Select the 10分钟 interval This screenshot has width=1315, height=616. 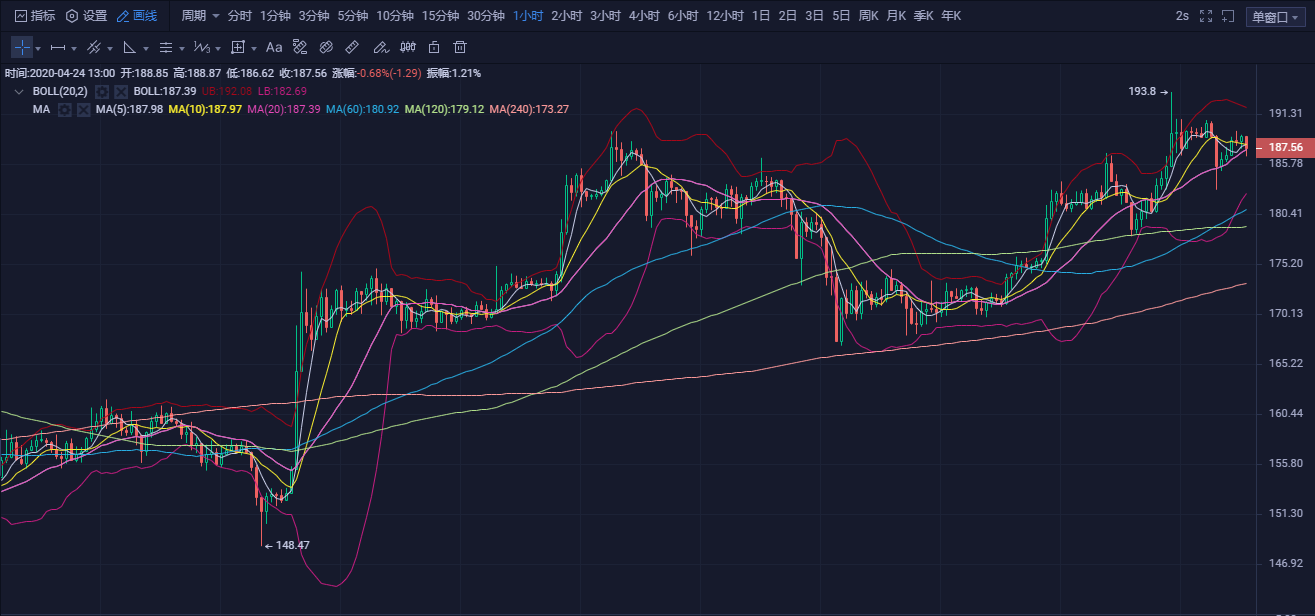[395, 16]
